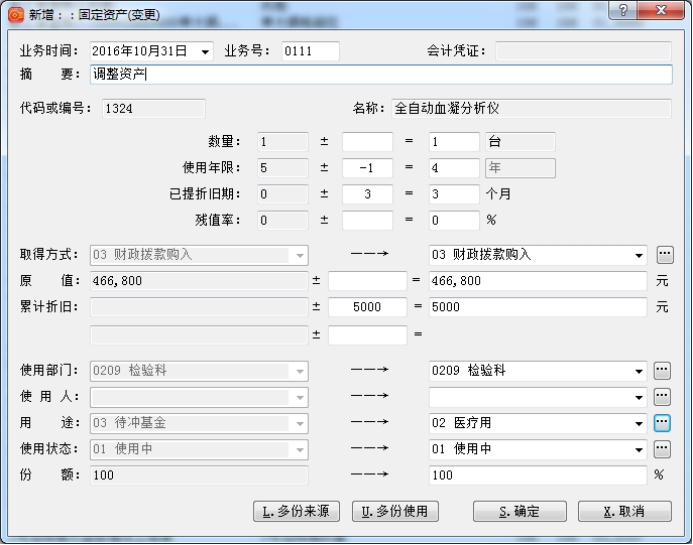This screenshot has width=693, height=545.
Task: Click the 代码或编号 field showing 1324
Action: pyautogui.click(x=153, y=109)
